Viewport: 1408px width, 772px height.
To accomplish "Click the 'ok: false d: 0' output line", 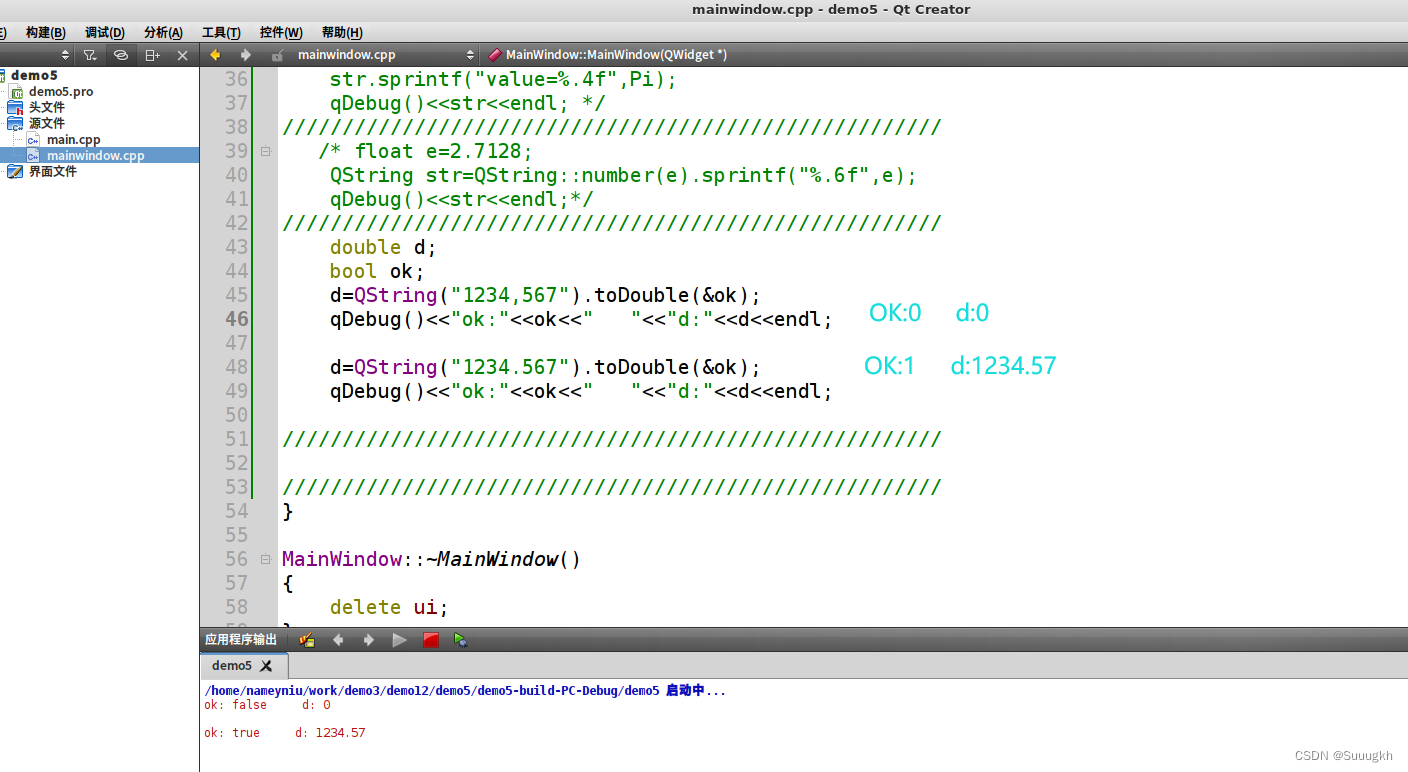I will [267, 705].
